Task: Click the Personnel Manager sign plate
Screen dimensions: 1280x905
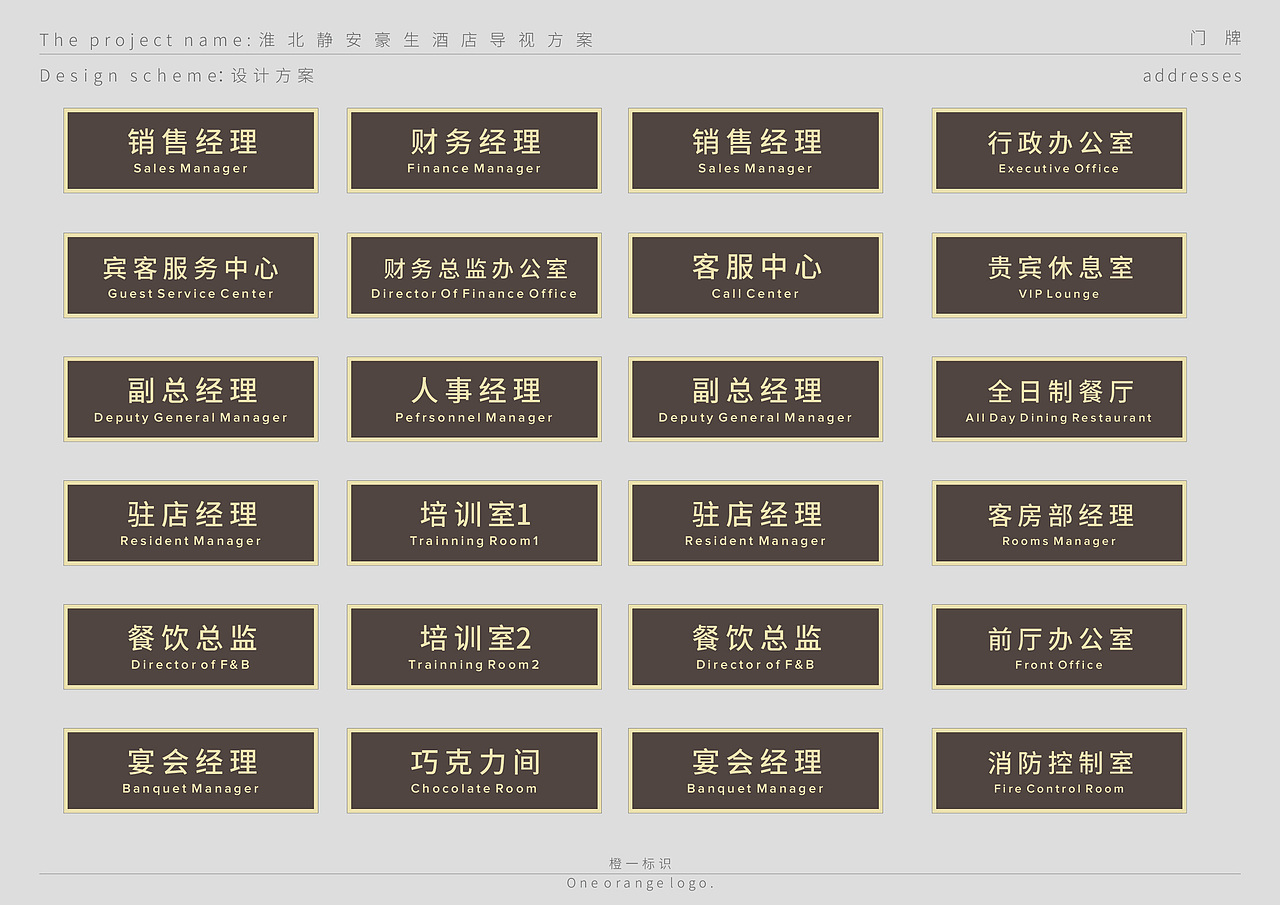Action: [473, 399]
